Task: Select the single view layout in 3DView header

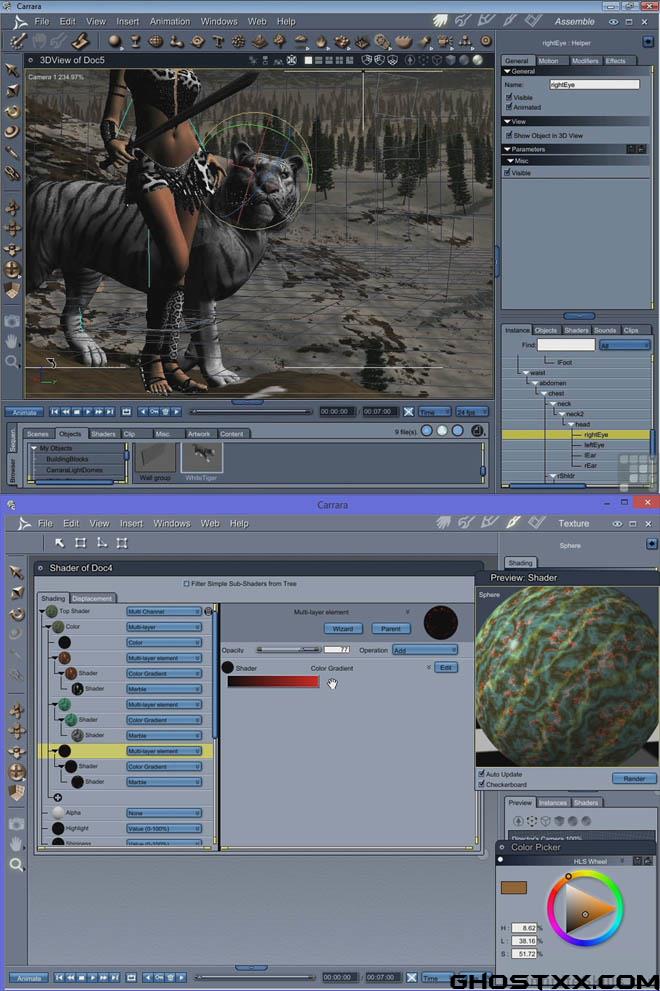Action: click(309, 60)
